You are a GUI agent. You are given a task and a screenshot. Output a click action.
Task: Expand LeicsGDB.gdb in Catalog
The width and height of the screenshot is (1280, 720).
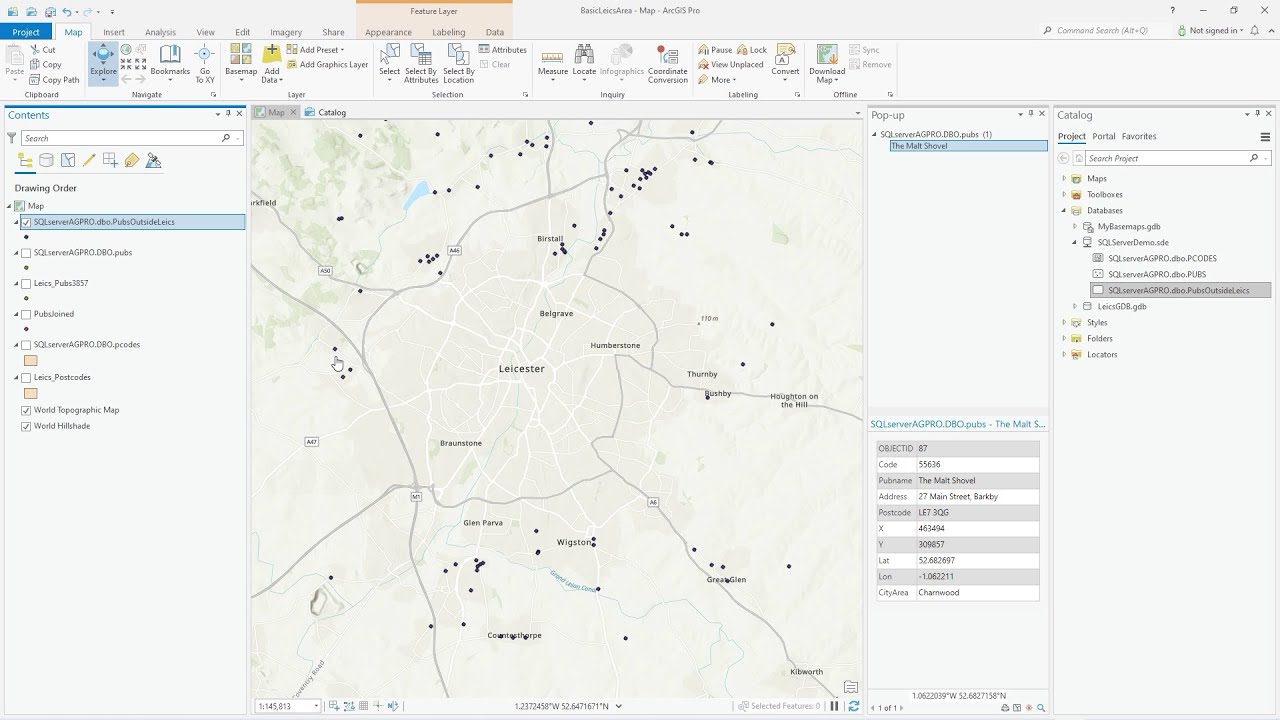tap(1075, 306)
